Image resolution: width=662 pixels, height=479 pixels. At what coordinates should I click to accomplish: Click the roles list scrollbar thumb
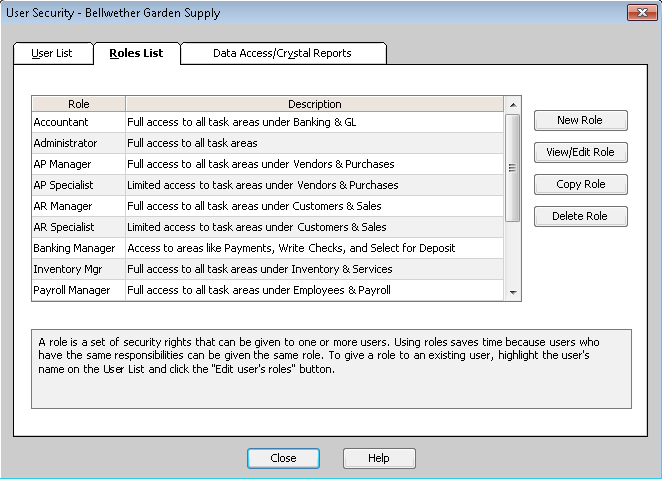(x=513, y=167)
